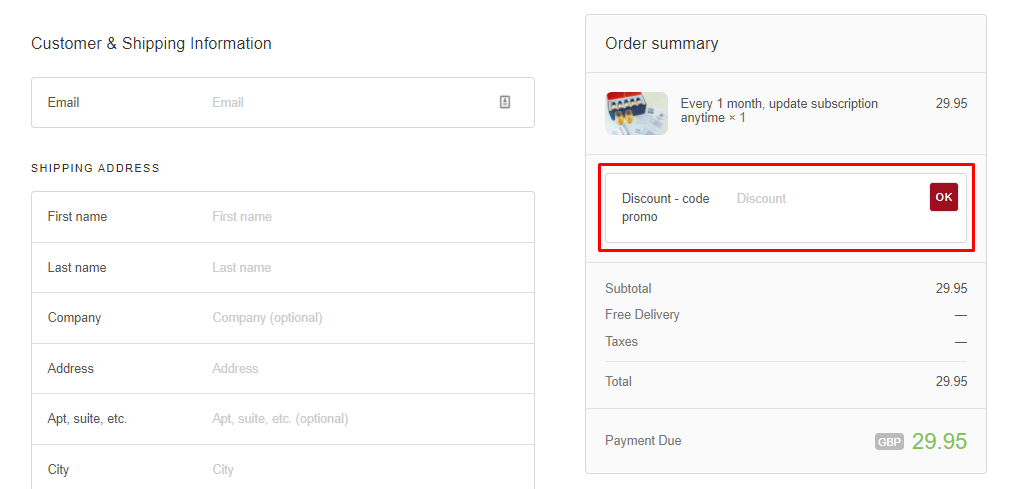The width and height of the screenshot is (1016, 489).
Task: Click the GBP currency badge
Action: [x=889, y=442]
